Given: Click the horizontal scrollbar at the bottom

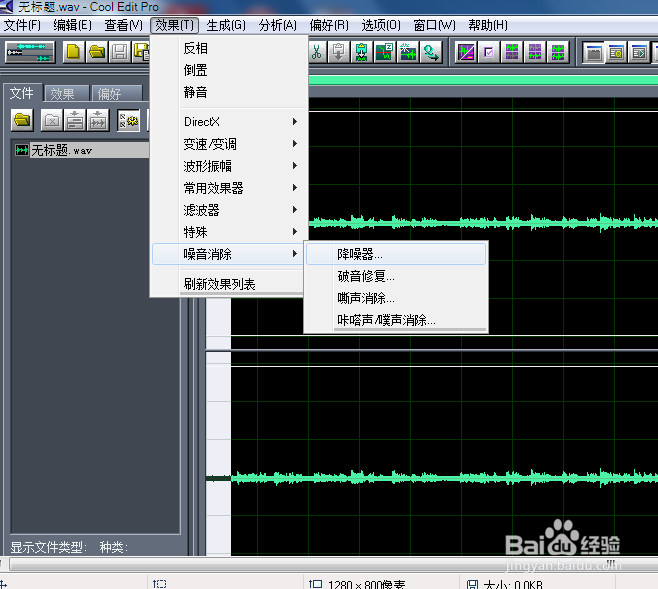Looking at the screenshot, I should click(x=334, y=565).
